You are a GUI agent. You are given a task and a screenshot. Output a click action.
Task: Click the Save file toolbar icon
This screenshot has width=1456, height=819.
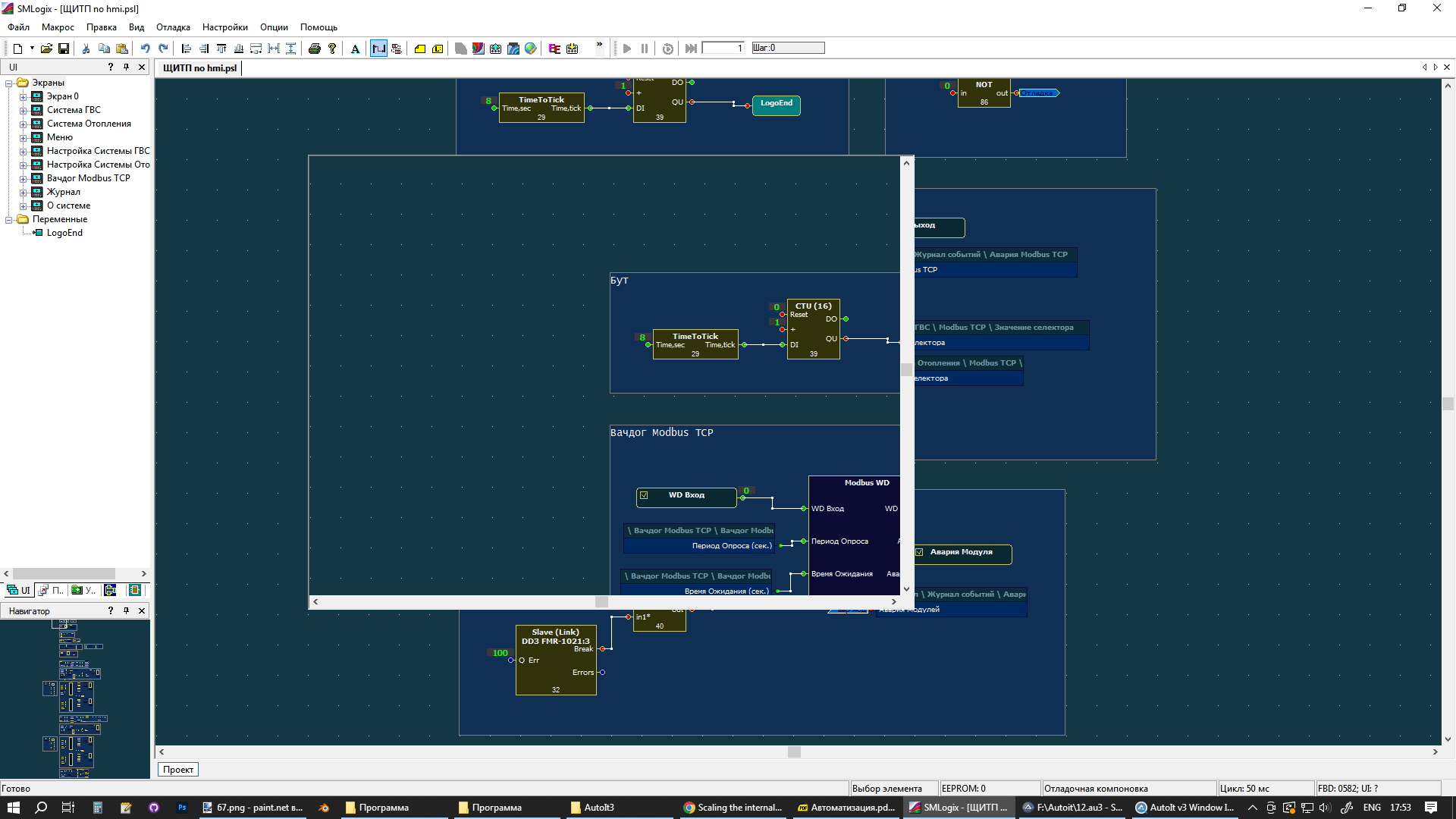pos(64,49)
